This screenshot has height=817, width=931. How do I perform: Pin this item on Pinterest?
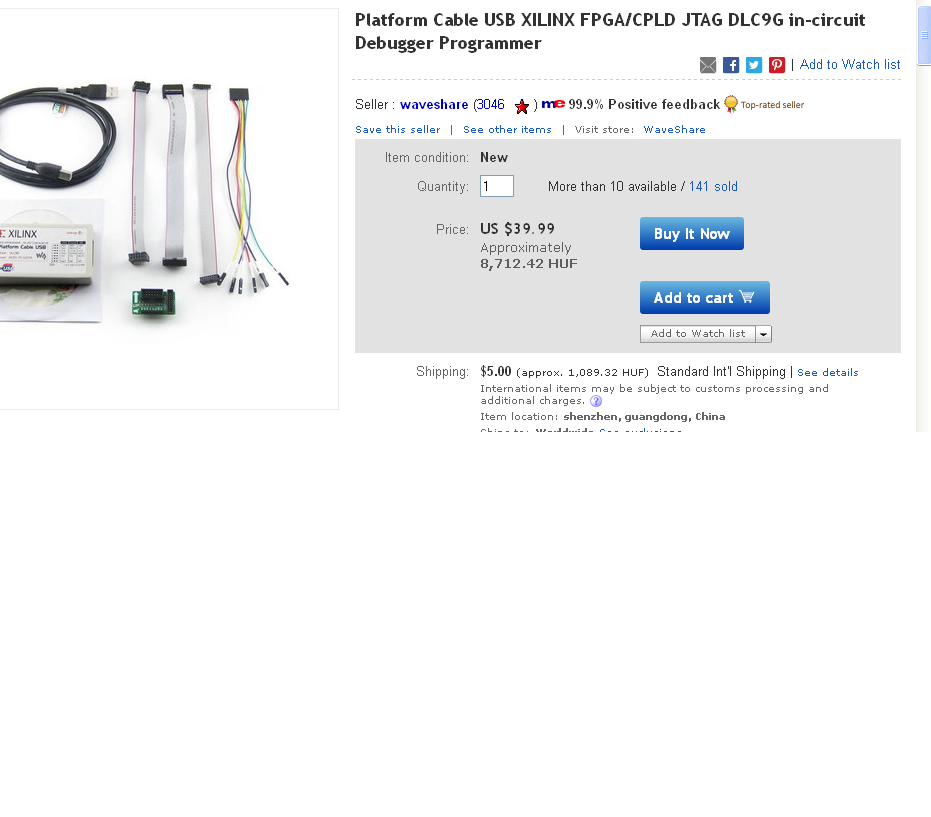coord(777,65)
